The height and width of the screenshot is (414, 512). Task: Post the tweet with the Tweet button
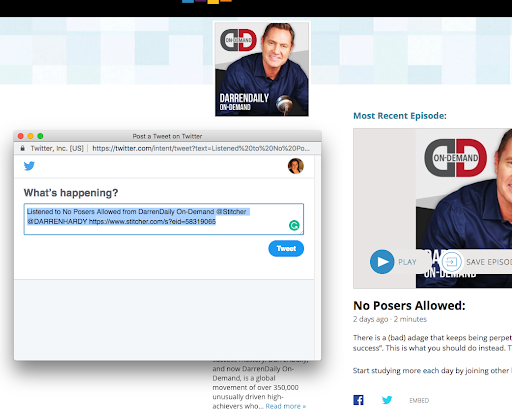tap(286, 248)
